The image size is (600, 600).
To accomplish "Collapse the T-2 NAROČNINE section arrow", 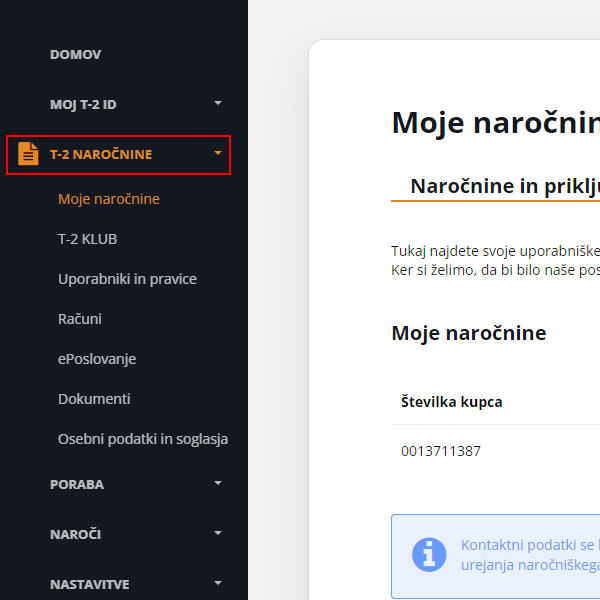I will (x=218, y=154).
